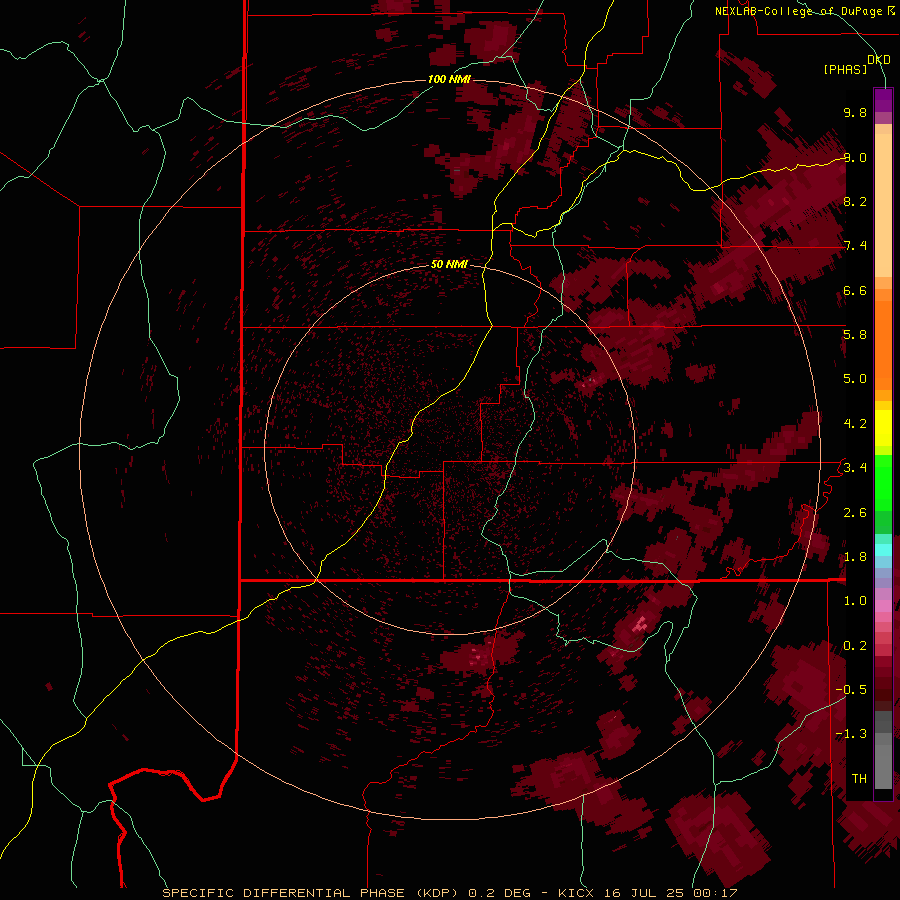Pick the light peach band of the color bar

pos(883,205)
